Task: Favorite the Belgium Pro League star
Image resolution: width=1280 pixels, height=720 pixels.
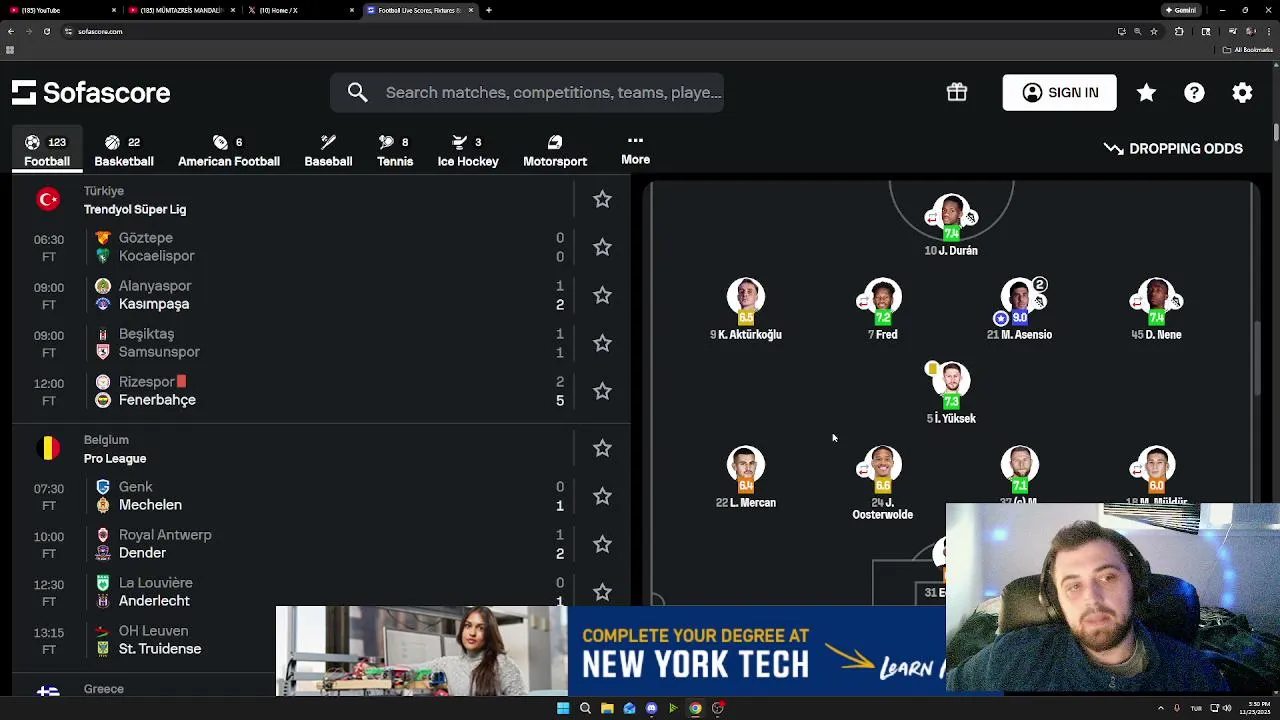Action: click(x=602, y=448)
